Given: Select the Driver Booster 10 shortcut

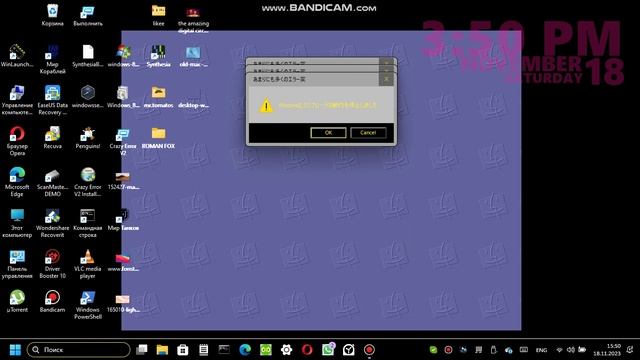Looking at the screenshot, I should (52, 264).
